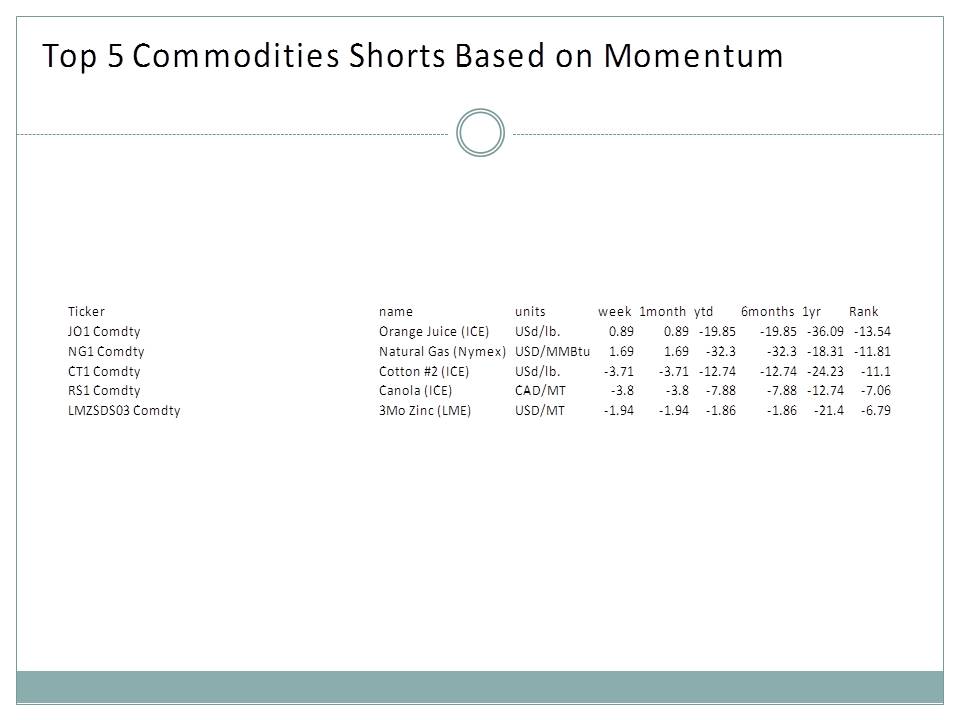Select the 6months column header

point(767,312)
